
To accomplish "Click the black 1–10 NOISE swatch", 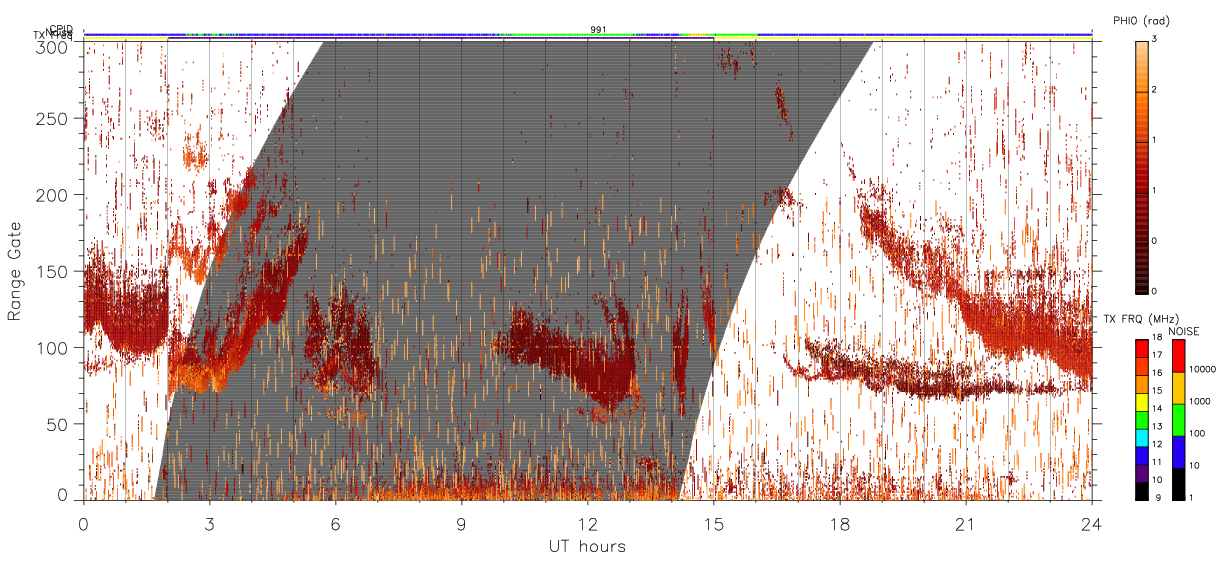I will (x=1178, y=482).
